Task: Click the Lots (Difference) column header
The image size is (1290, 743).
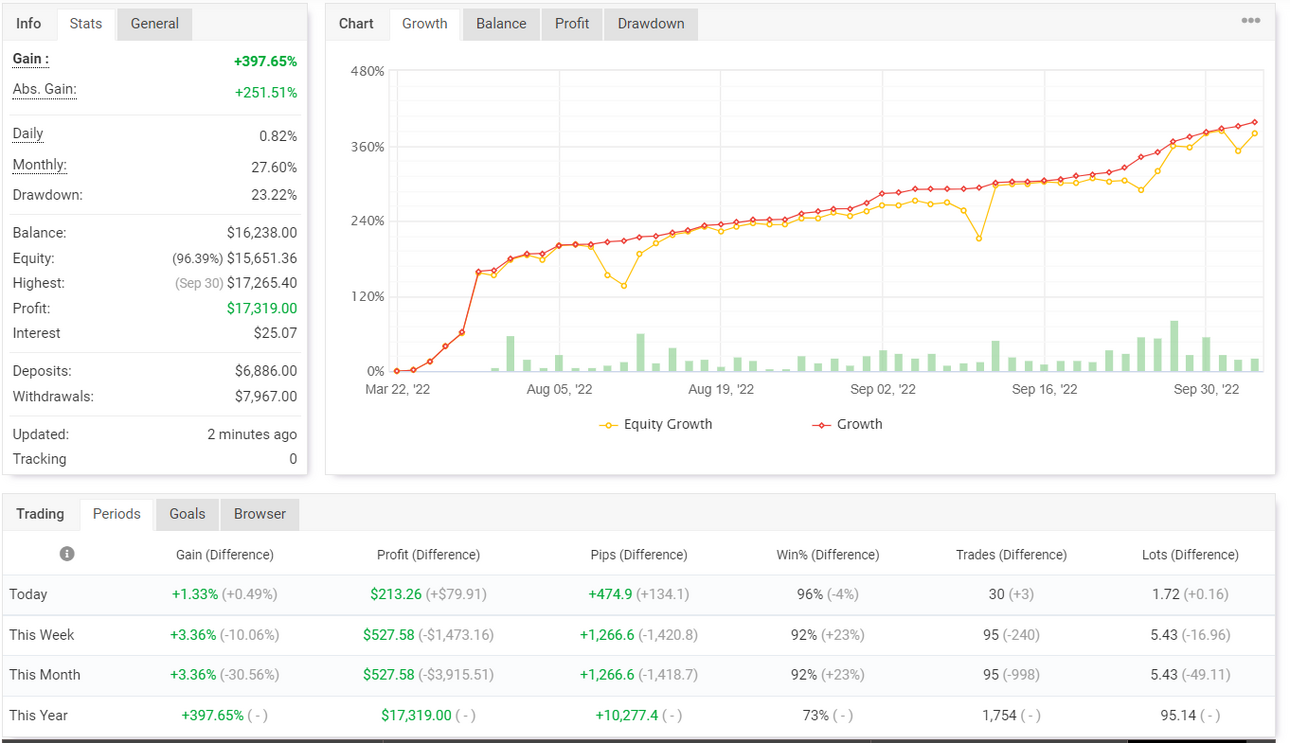Action: point(1190,554)
